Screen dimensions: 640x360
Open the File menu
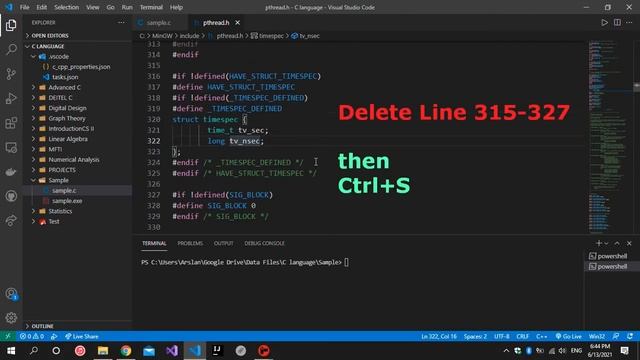coord(24,7)
